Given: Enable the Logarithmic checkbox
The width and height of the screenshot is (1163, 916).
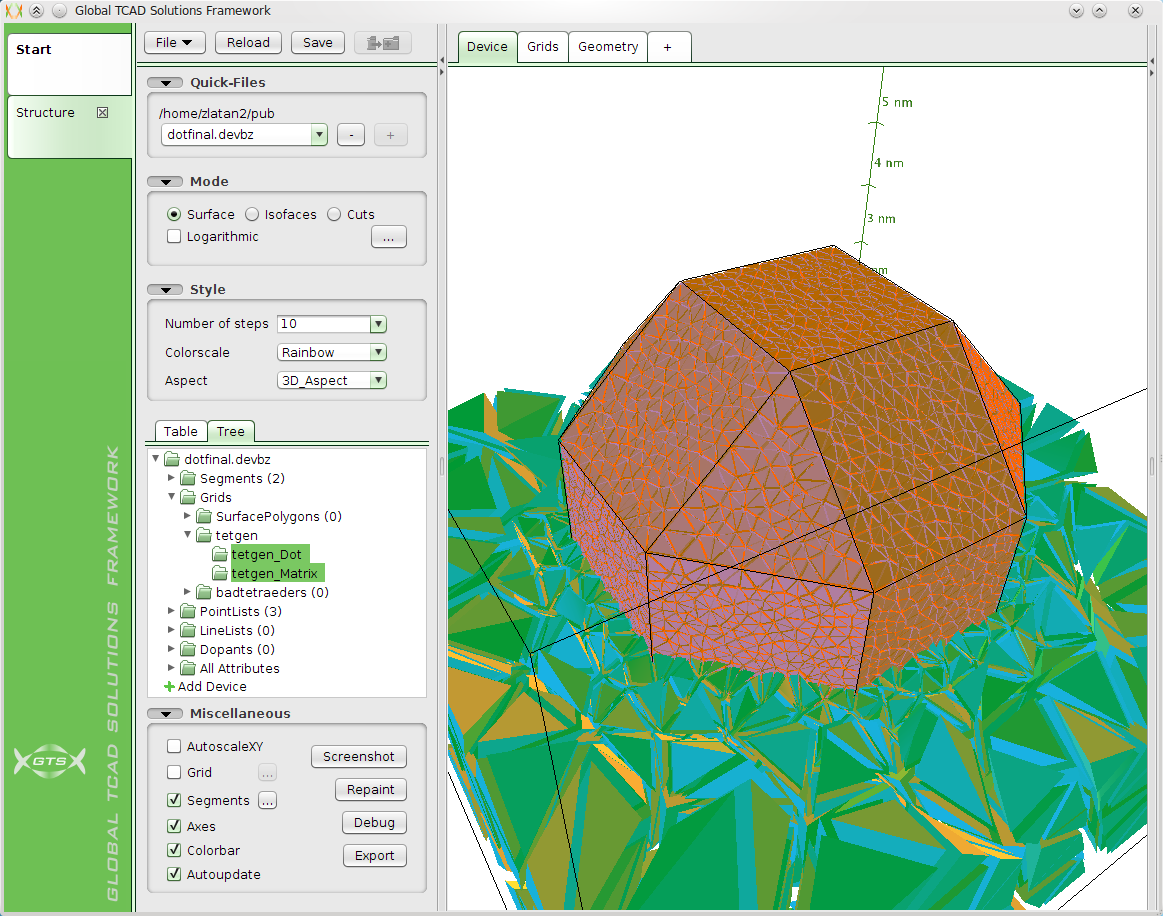Looking at the screenshot, I should [x=174, y=237].
